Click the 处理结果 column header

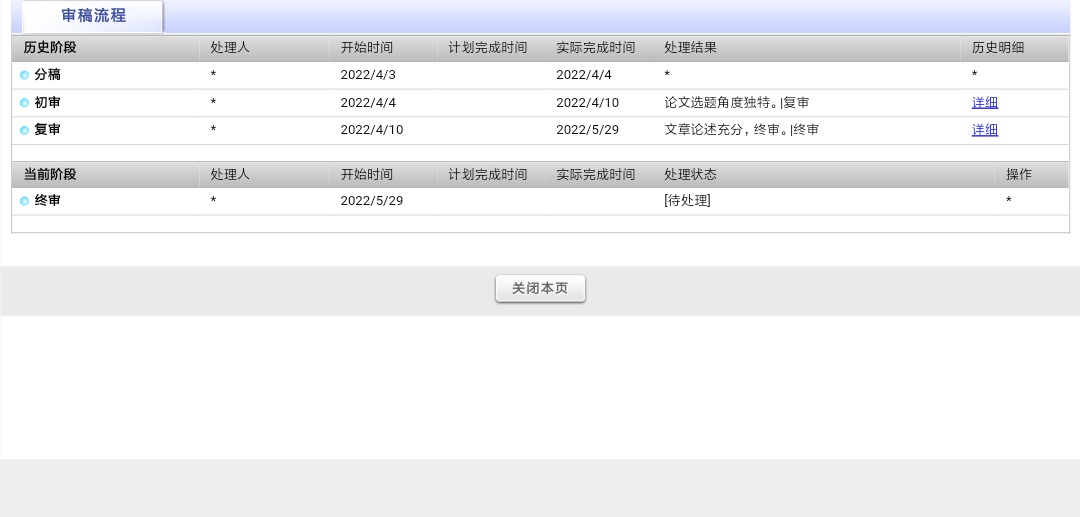690,48
